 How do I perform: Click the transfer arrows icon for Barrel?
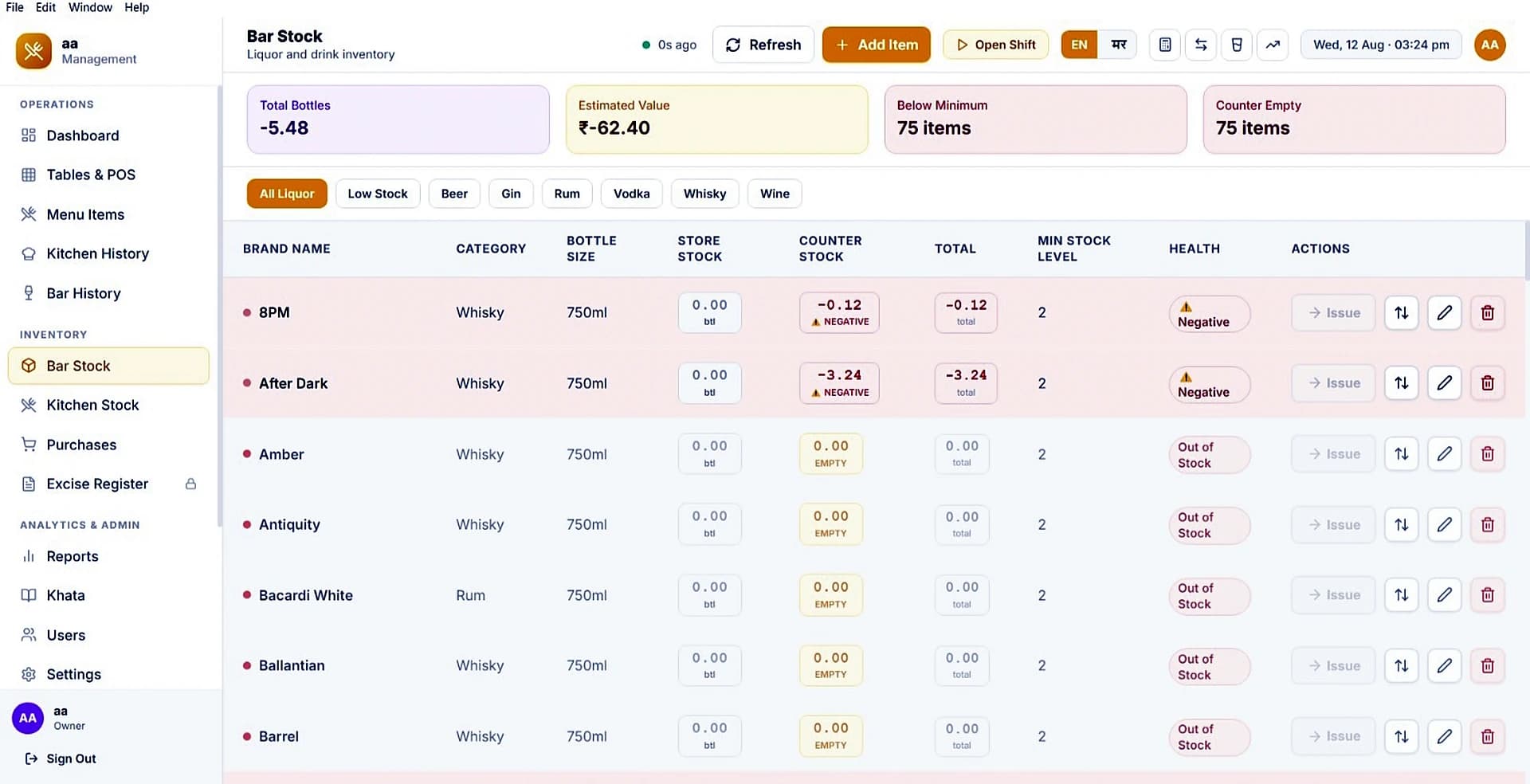[1402, 737]
